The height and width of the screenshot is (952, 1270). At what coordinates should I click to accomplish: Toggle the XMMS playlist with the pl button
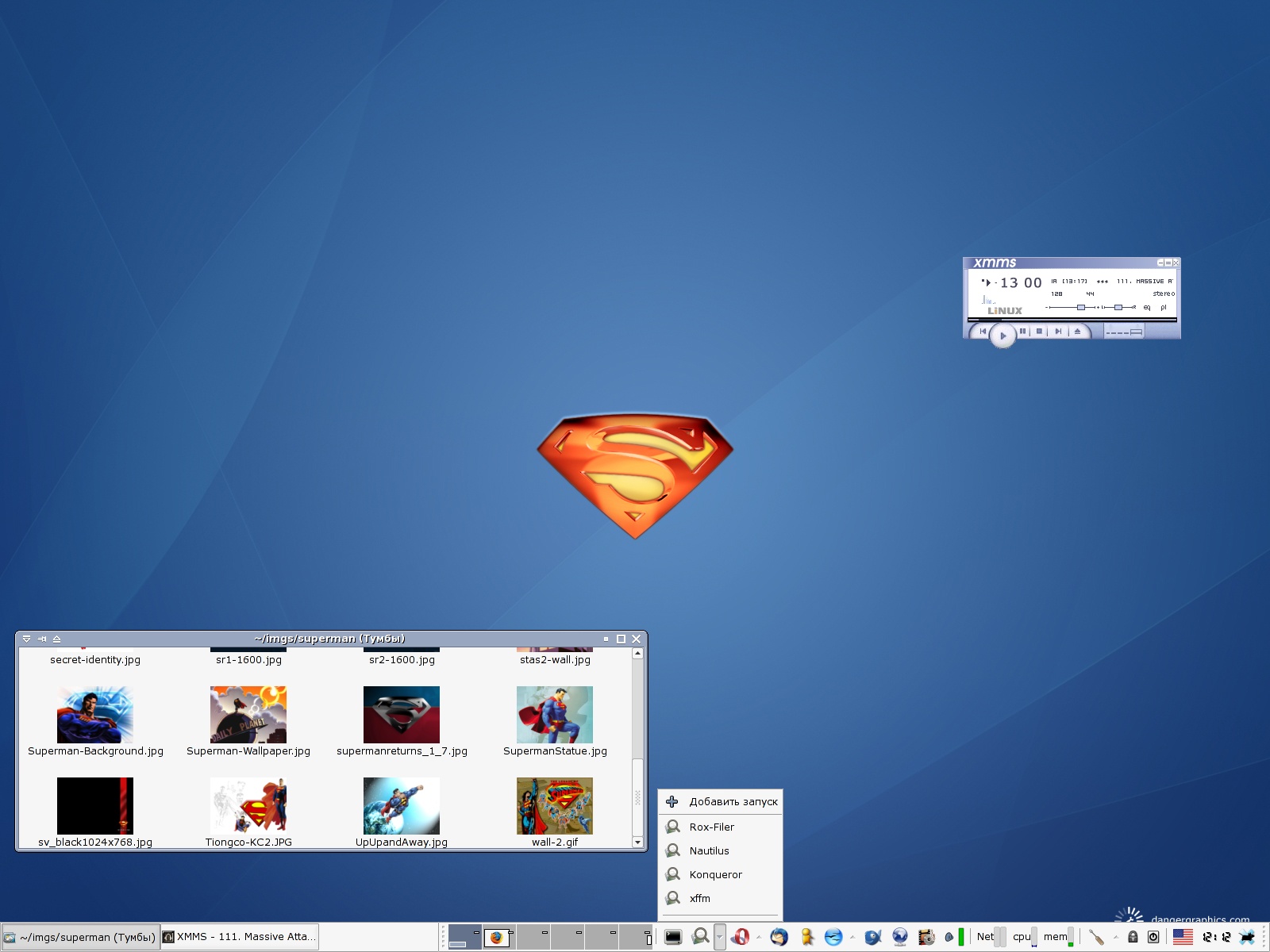[1164, 308]
